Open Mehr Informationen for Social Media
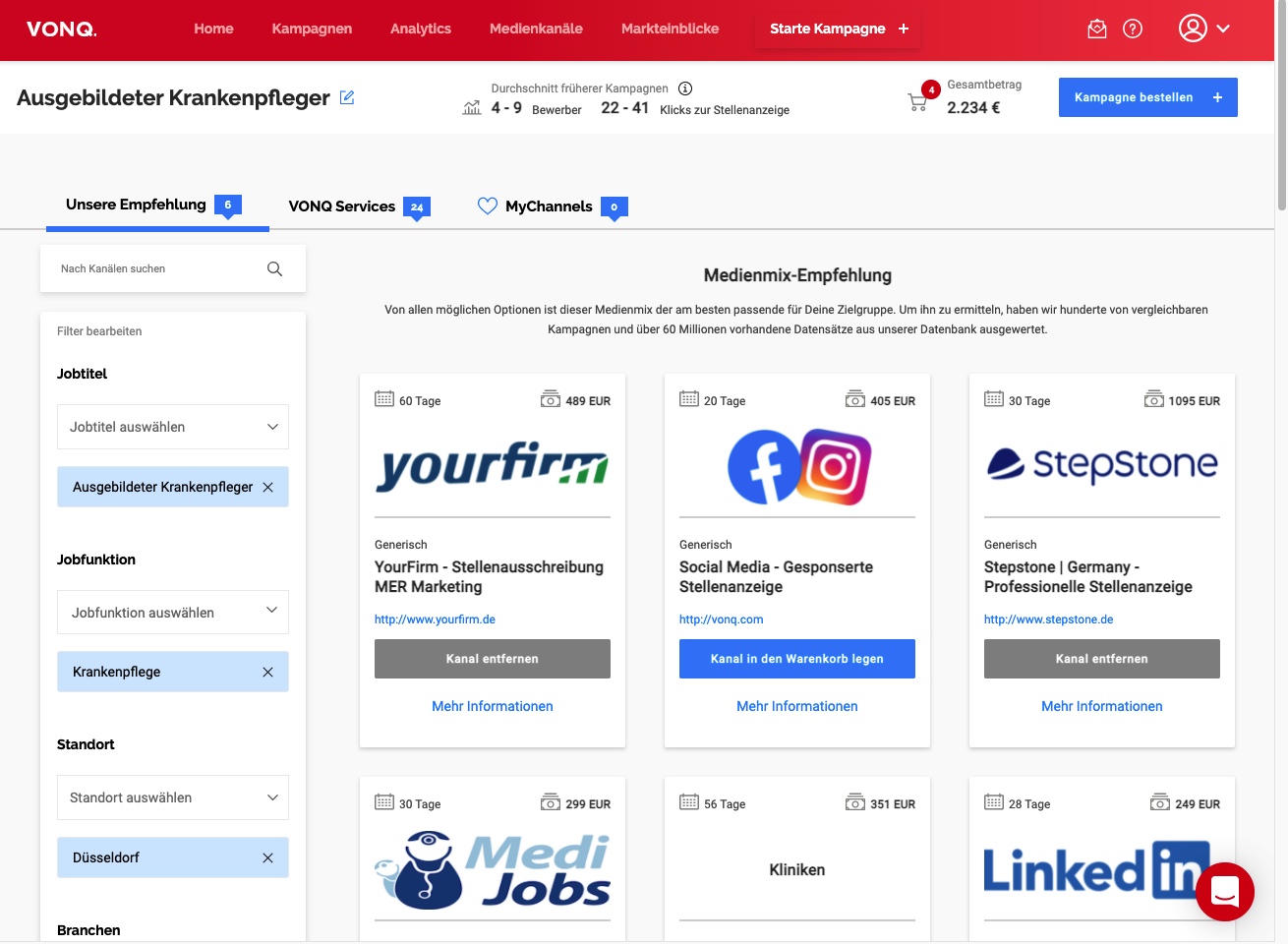Viewport: 1288px width, 944px height. pyautogui.click(x=797, y=706)
